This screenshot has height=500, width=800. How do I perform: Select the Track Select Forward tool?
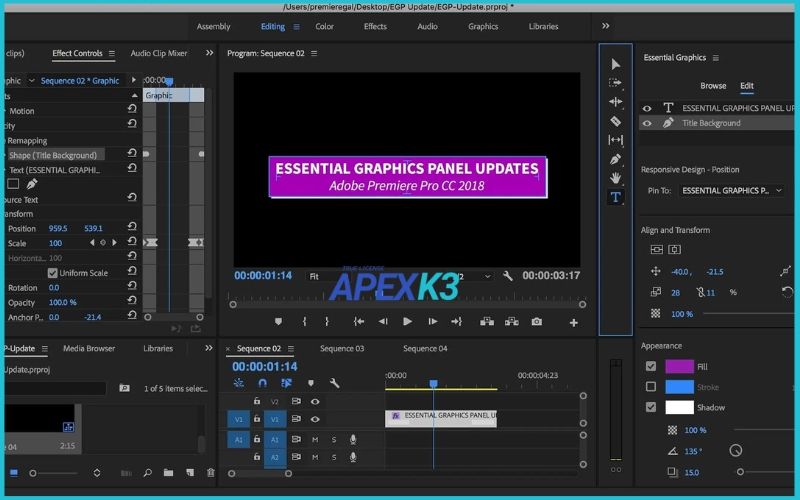pos(615,83)
